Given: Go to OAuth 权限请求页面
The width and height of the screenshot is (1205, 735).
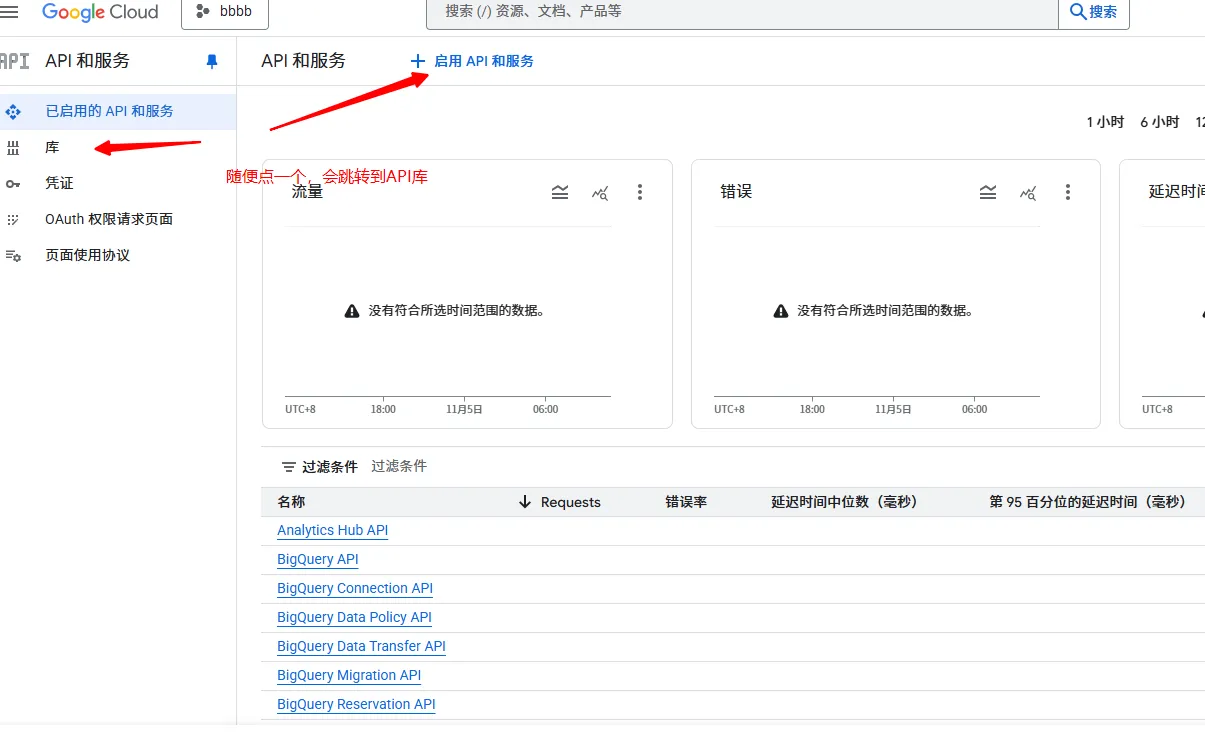Looking at the screenshot, I should [x=109, y=219].
